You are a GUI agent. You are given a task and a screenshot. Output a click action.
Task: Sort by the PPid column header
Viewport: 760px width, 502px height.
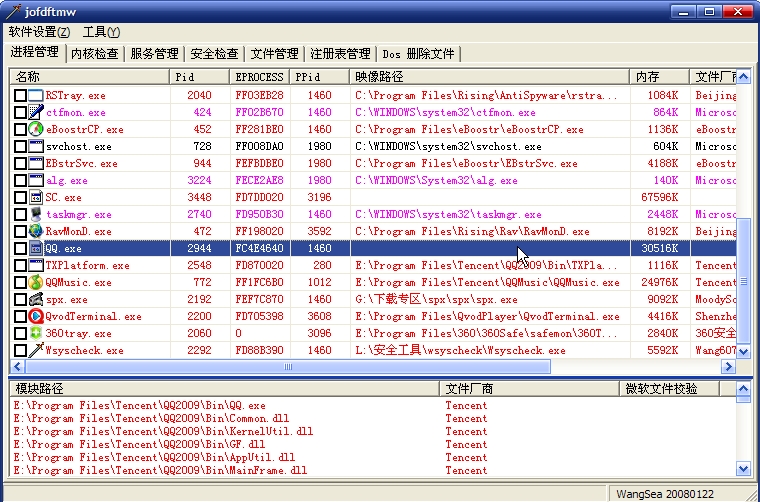point(319,77)
